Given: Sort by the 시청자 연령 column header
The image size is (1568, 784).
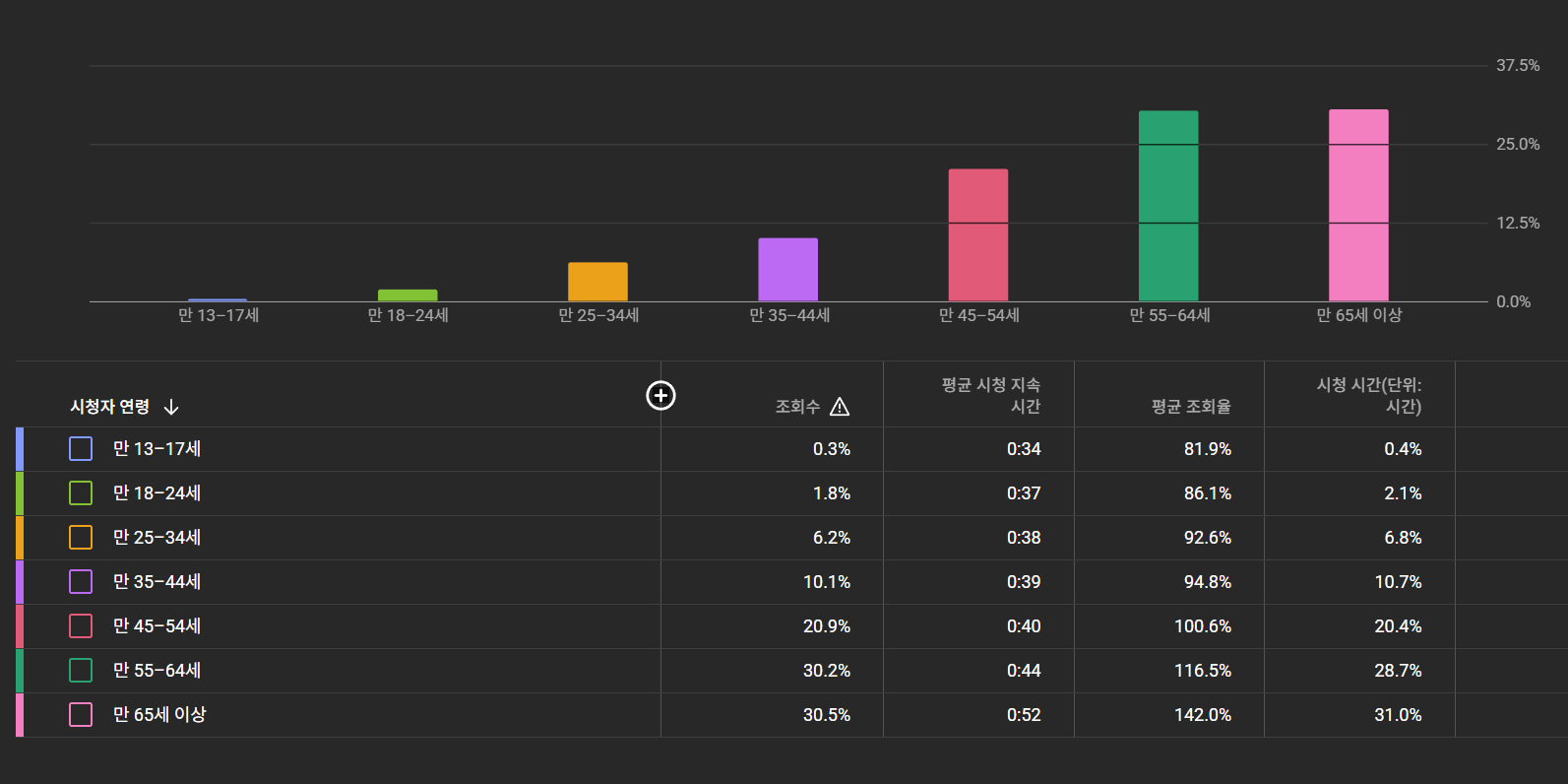Looking at the screenshot, I should coord(109,407).
